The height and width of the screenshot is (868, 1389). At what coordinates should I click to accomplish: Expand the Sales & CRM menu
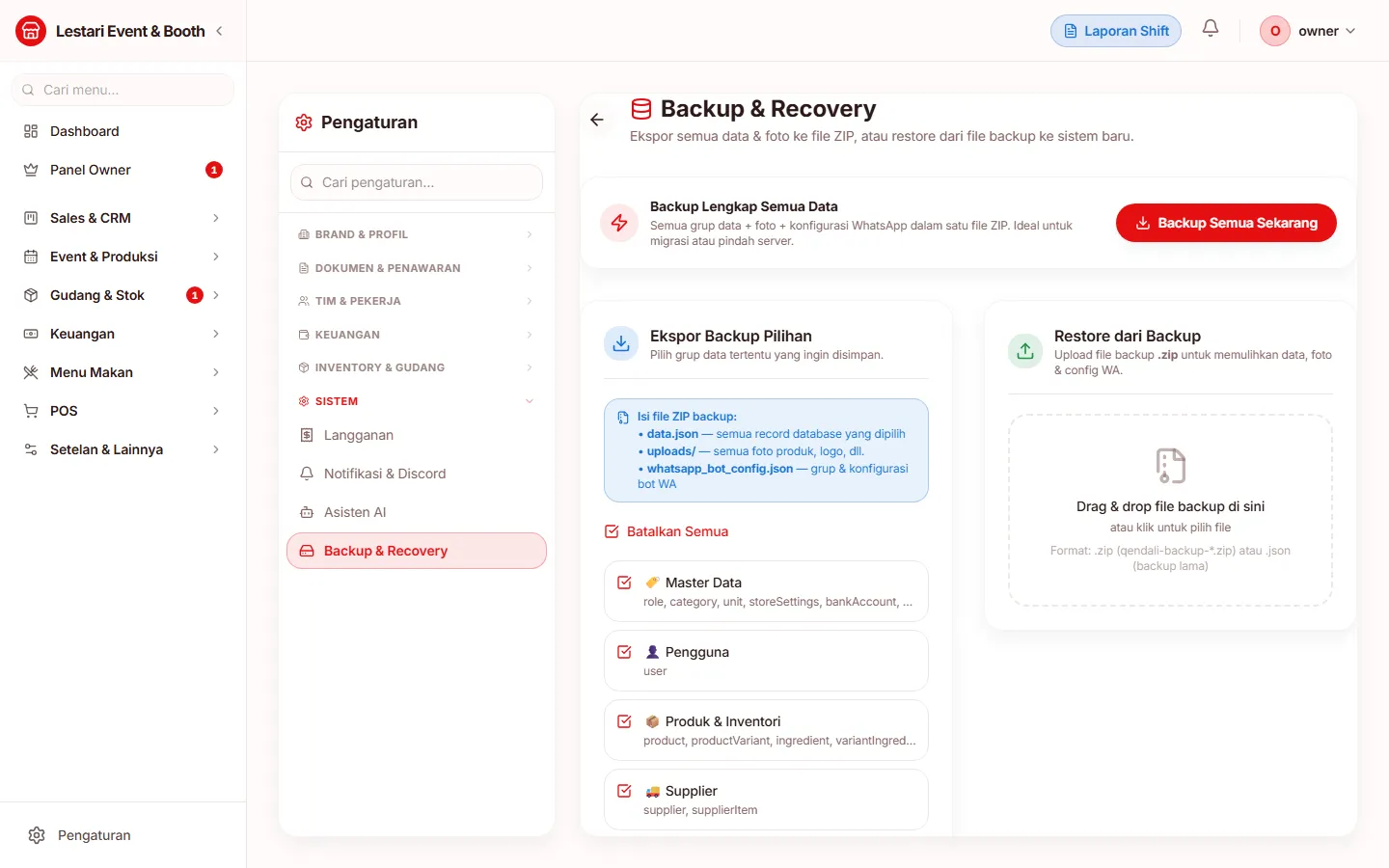123,218
